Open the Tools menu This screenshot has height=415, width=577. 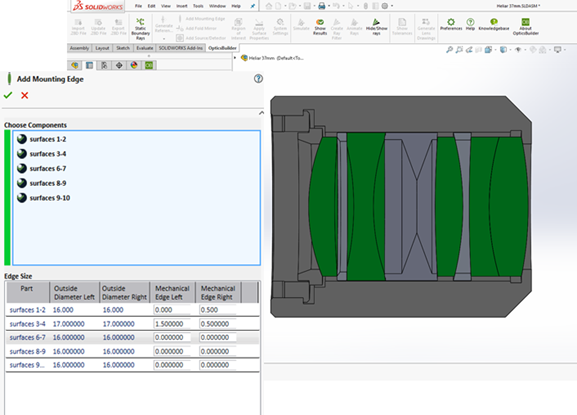pyautogui.click(x=198, y=6)
